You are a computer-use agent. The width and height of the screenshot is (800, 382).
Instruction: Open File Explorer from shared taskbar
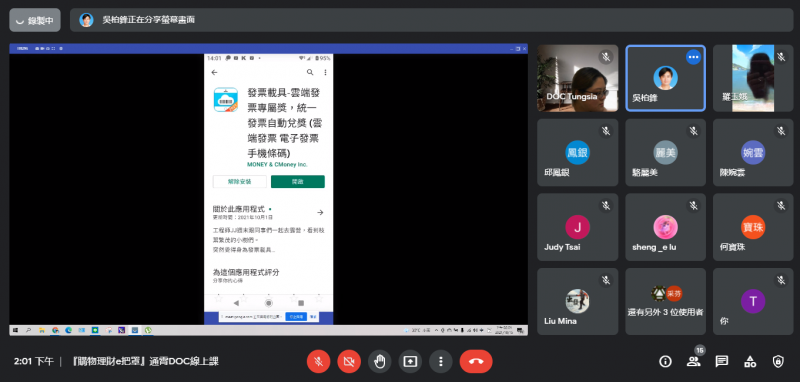(42, 330)
